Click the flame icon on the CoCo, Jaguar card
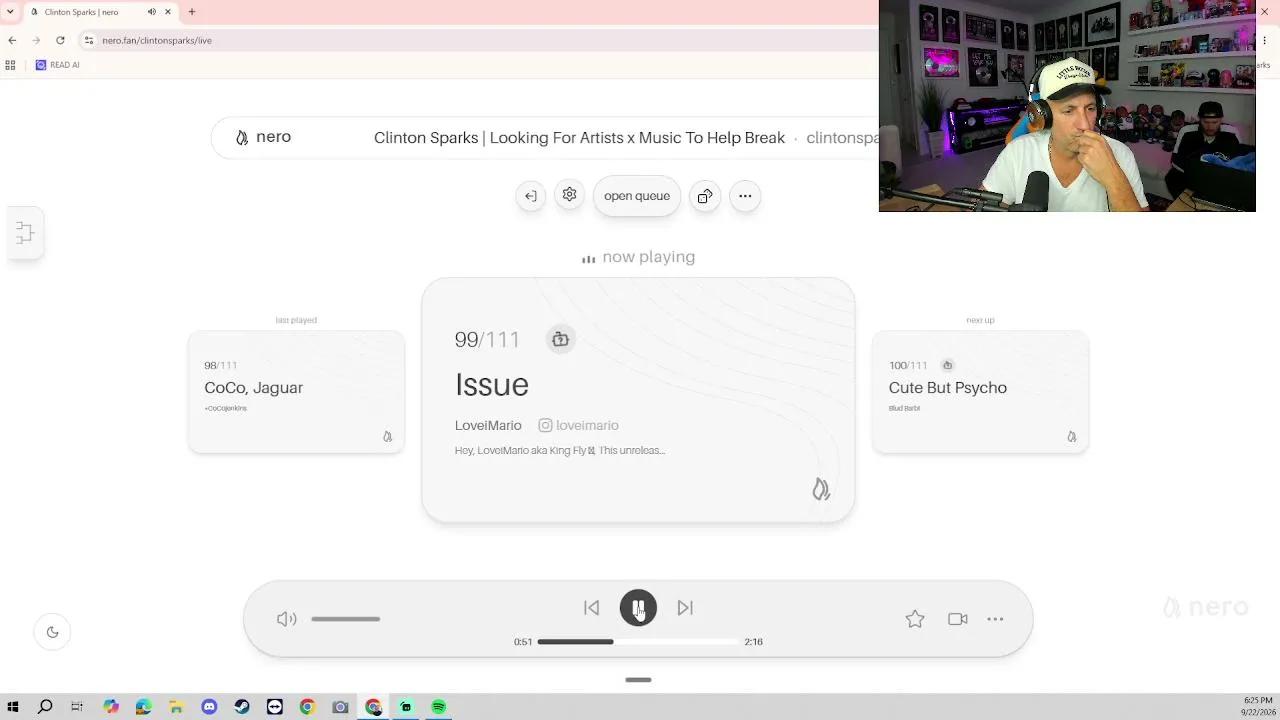 (387, 437)
